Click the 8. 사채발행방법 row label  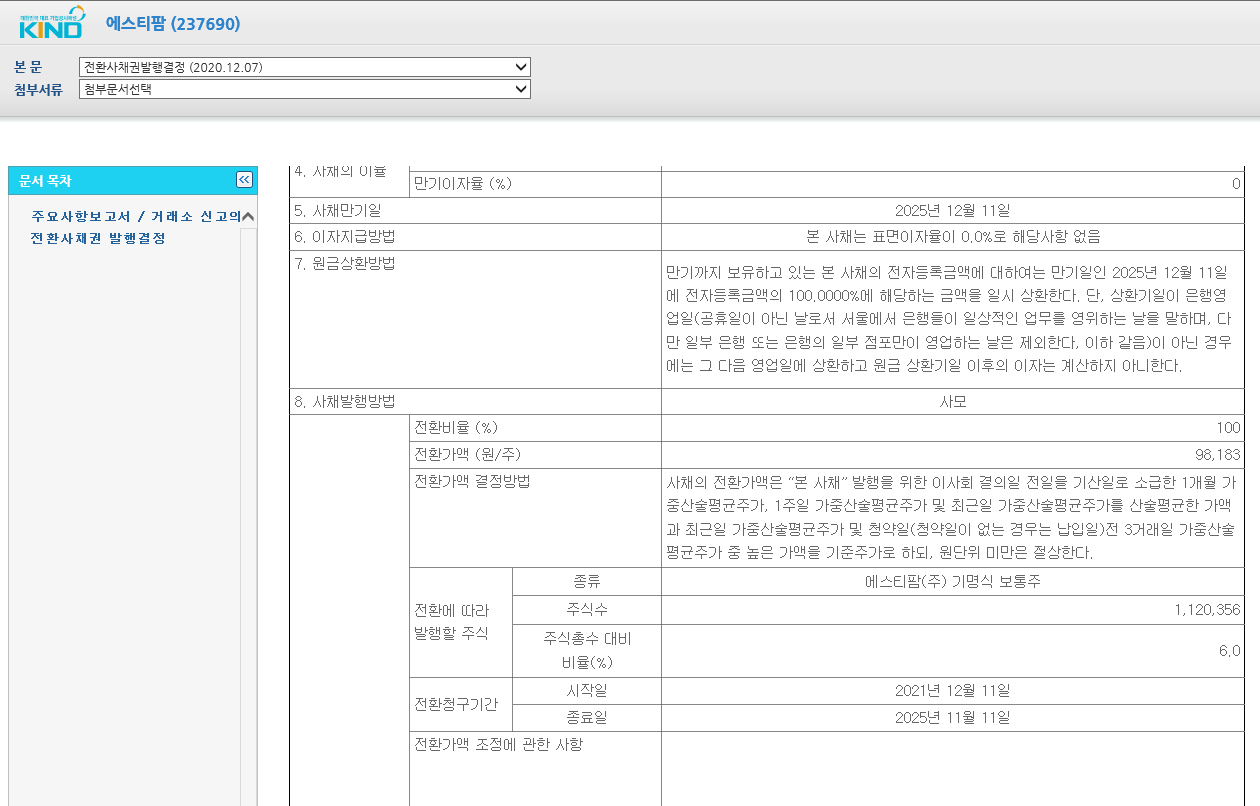pyautogui.click(x=344, y=402)
